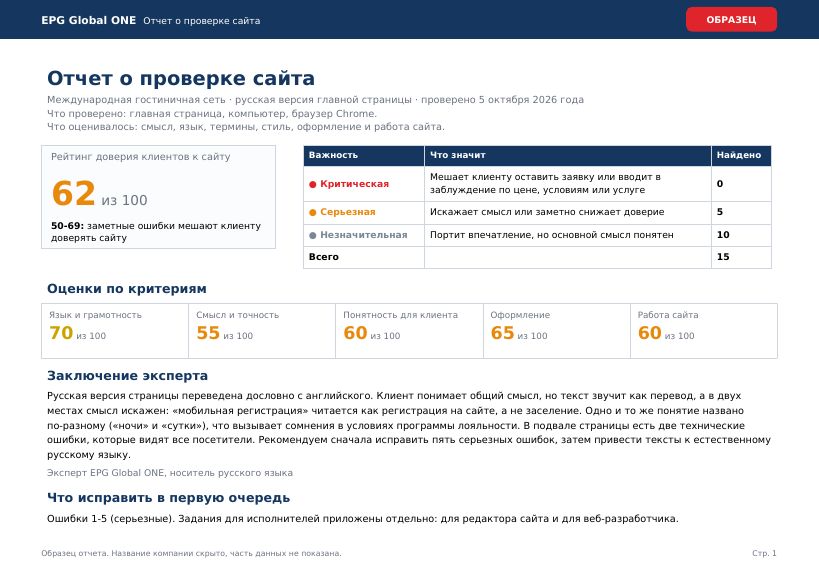Click the found count 5 for Серьезная
The width and height of the screenshot is (819, 579).
click(x=720, y=212)
